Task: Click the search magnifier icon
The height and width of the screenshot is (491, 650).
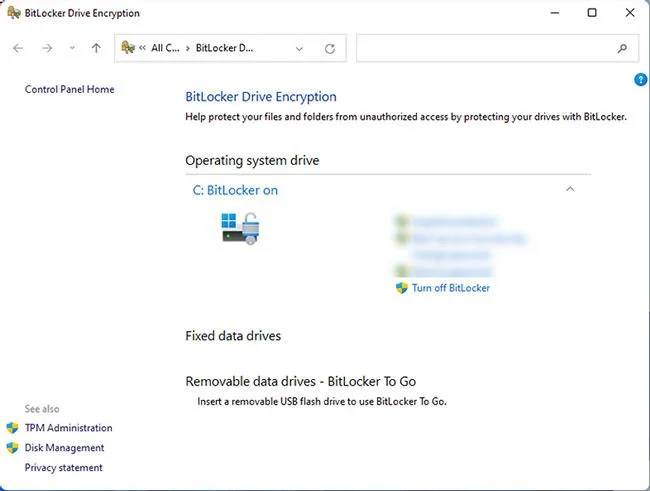Action: tap(622, 49)
